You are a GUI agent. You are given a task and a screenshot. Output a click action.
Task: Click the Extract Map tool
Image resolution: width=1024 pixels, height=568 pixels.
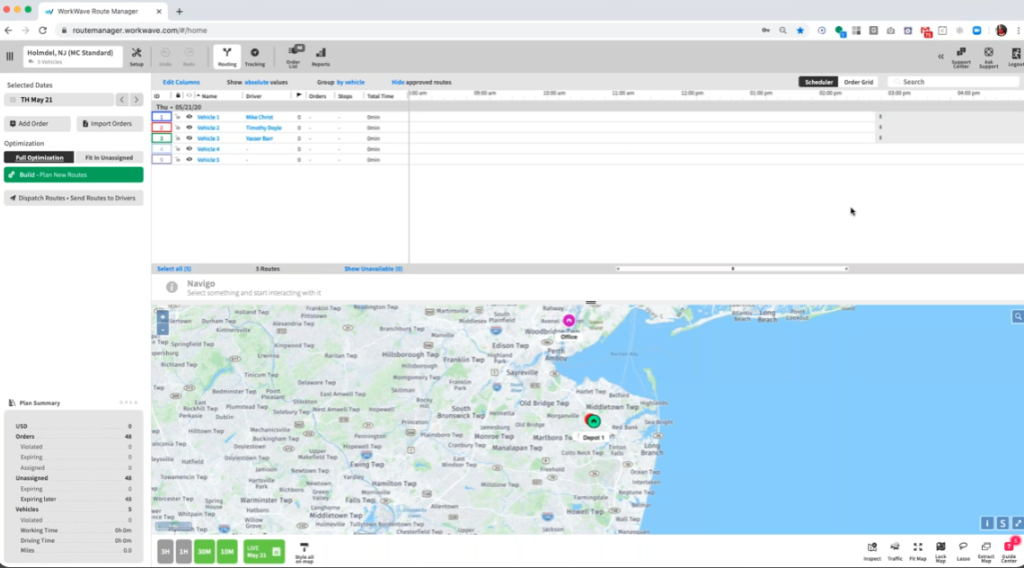click(x=985, y=552)
